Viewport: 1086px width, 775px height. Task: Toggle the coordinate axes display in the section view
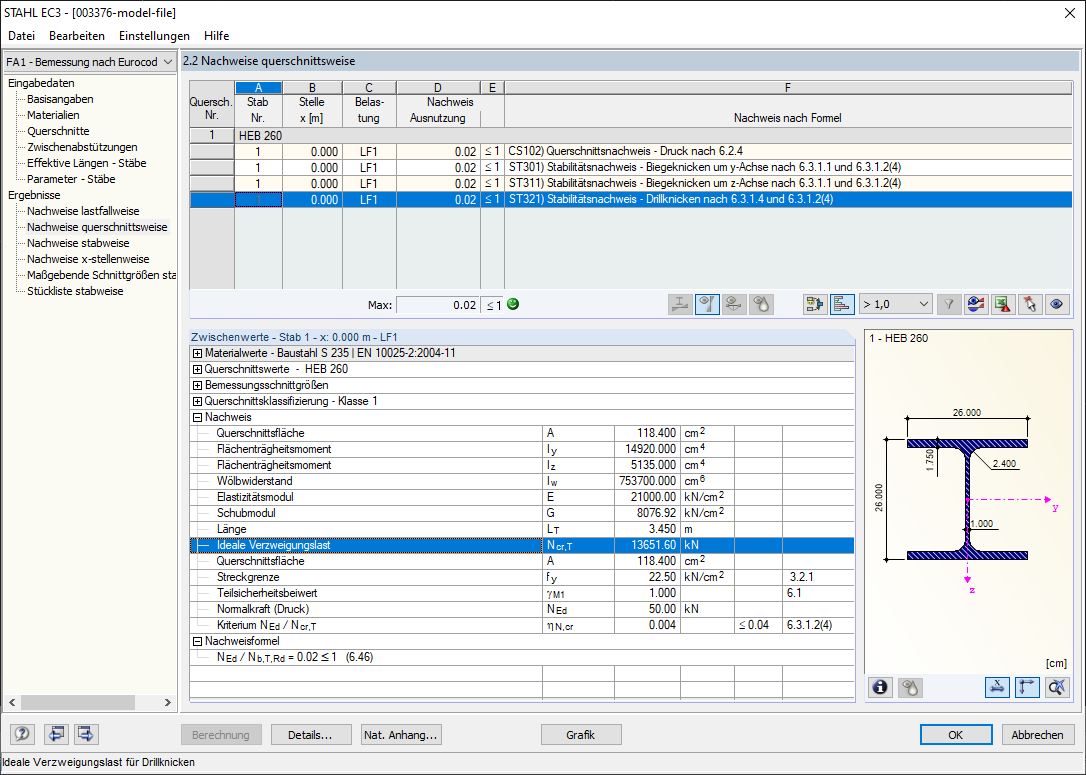(x=1025, y=687)
